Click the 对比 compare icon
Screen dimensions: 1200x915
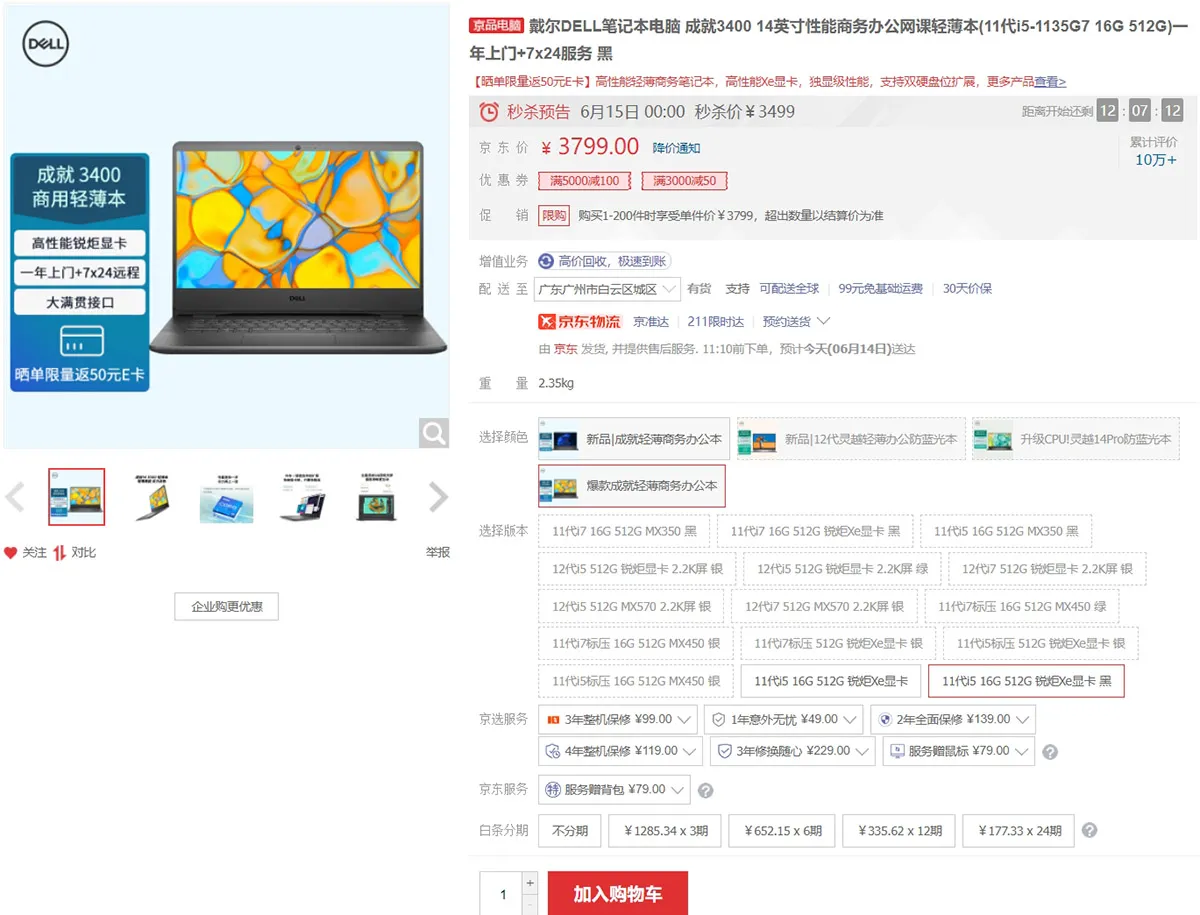point(60,553)
